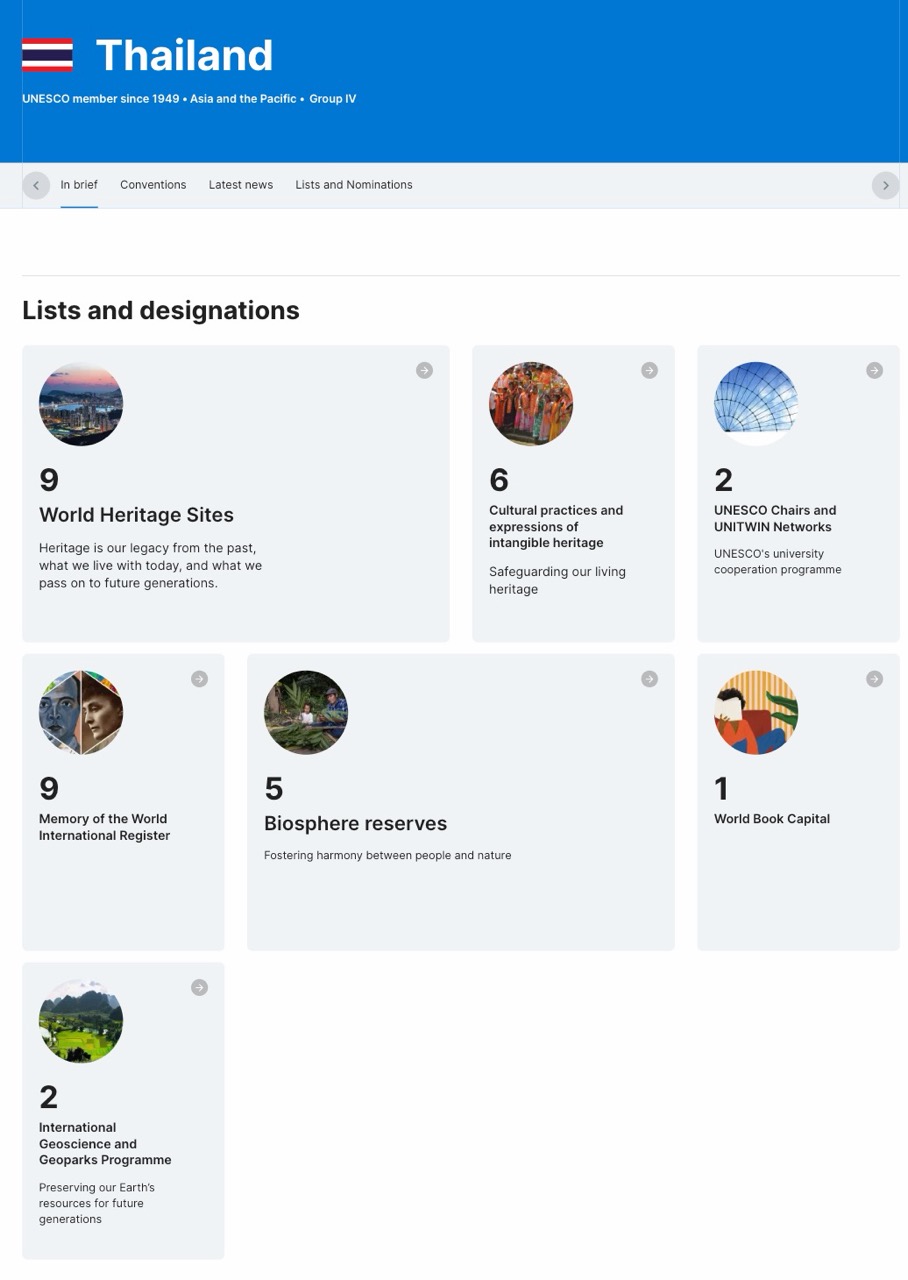Click the reader illustration for World Book Capital
The width and height of the screenshot is (908, 1280).
coord(756,713)
